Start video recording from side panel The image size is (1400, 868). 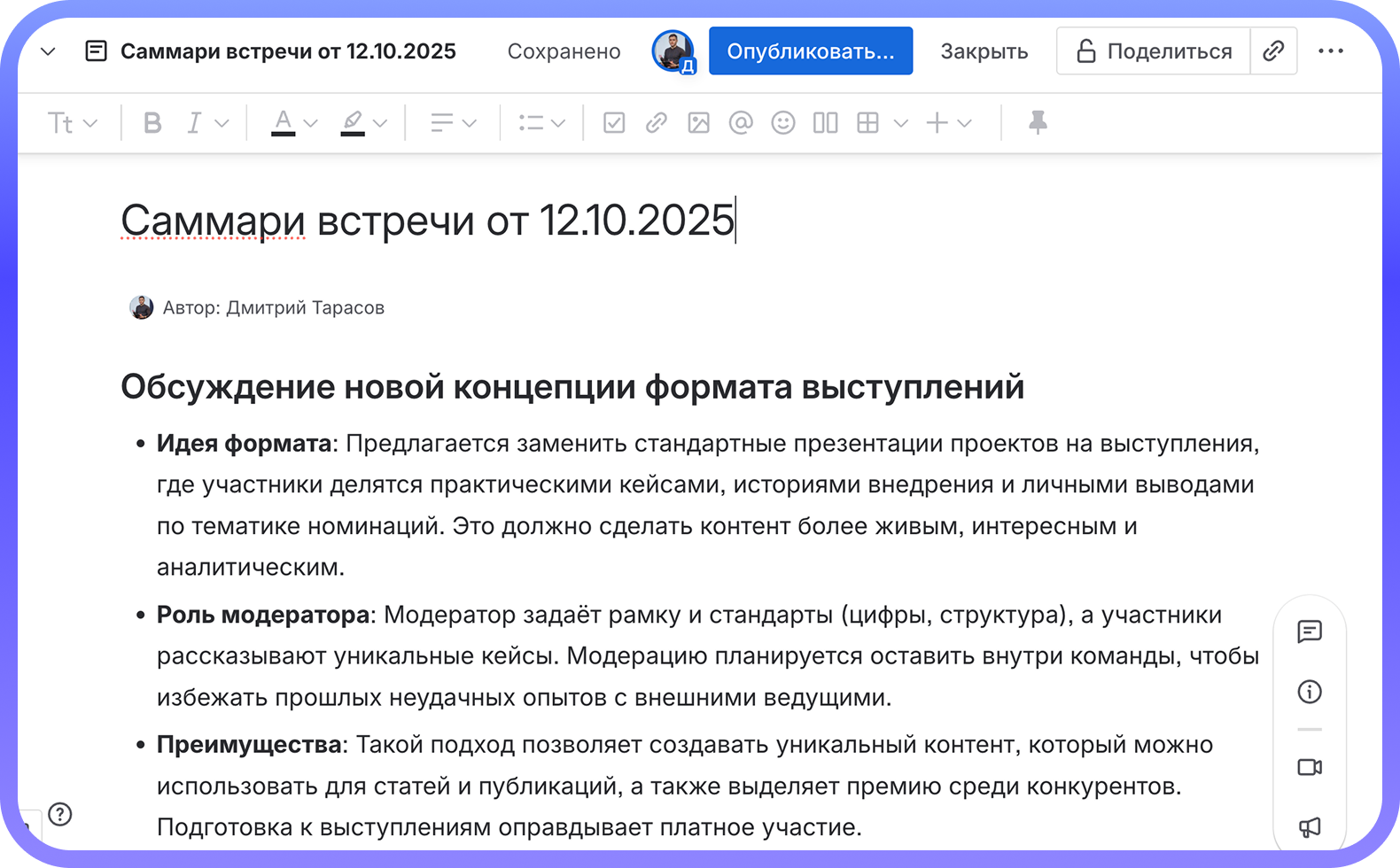(1310, 767)
